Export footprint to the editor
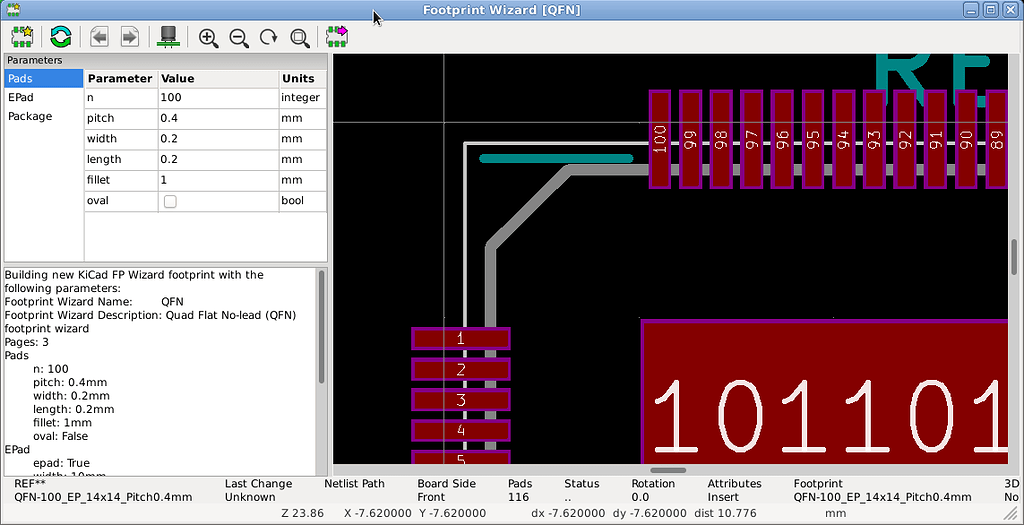Image resolution: width=1024 pixels, height=525 pixels. tap(337, 37)
